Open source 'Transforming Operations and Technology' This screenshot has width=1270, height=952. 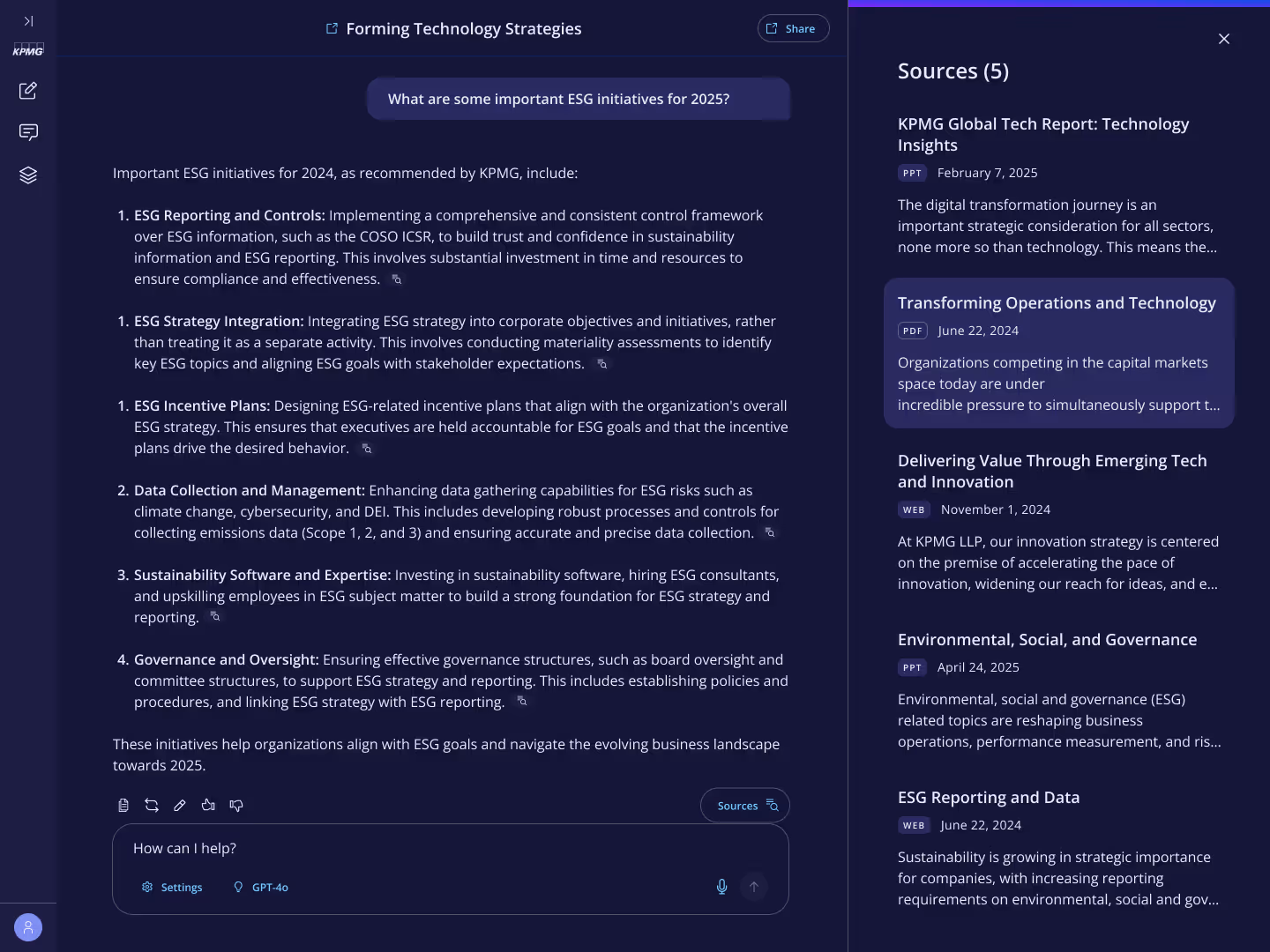click(x=1058, y=353)
